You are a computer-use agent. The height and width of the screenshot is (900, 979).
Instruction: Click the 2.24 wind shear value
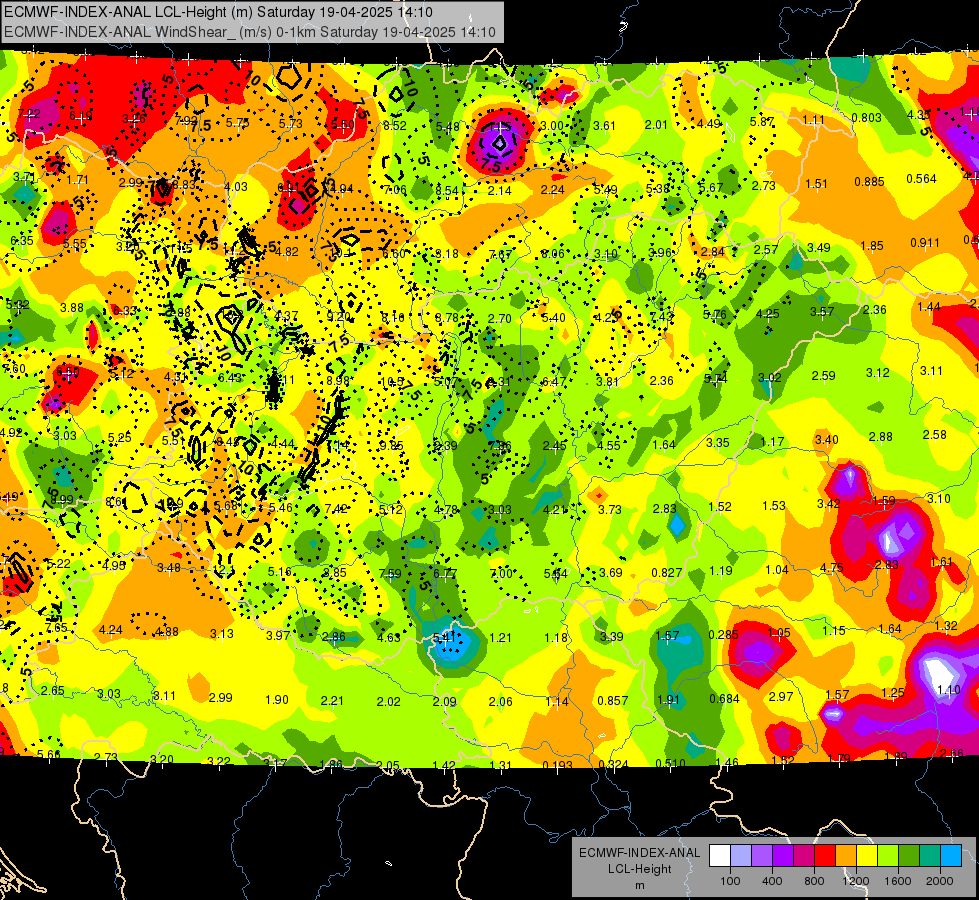point(553,190)
